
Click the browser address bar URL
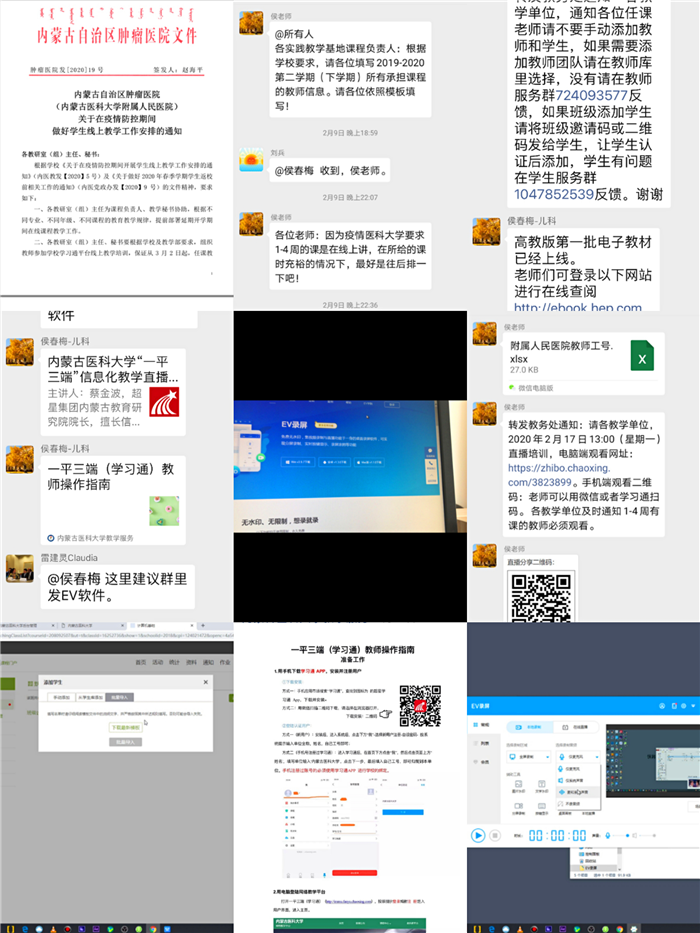coord(117,635)
